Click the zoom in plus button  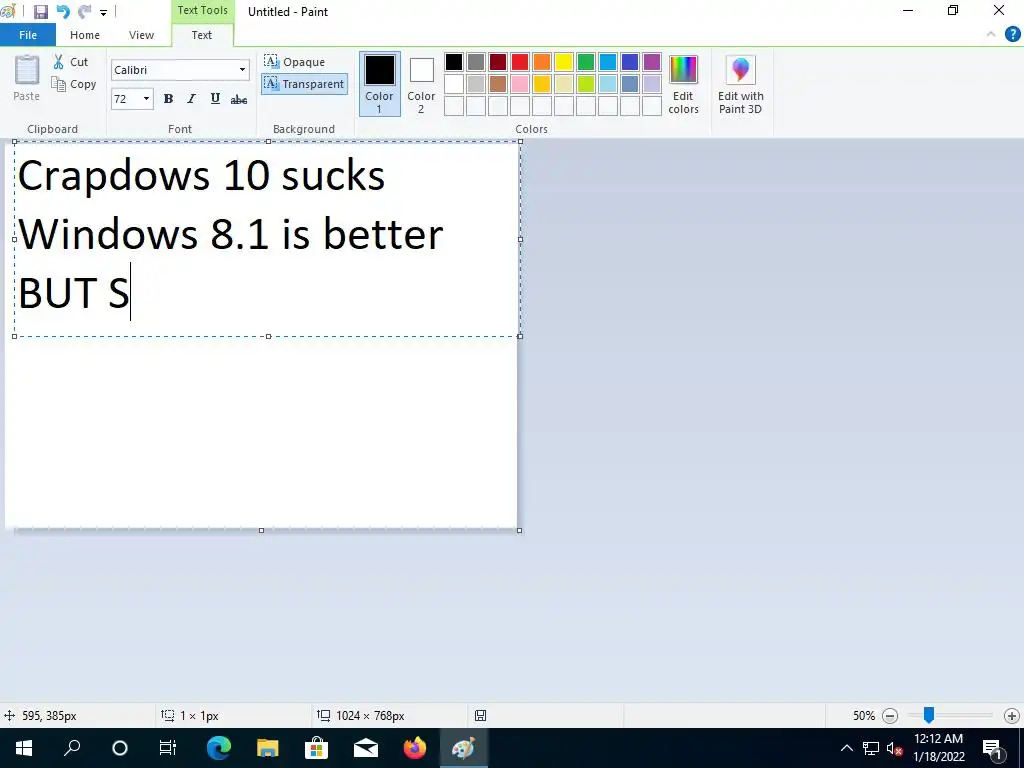pos(1012,716)
